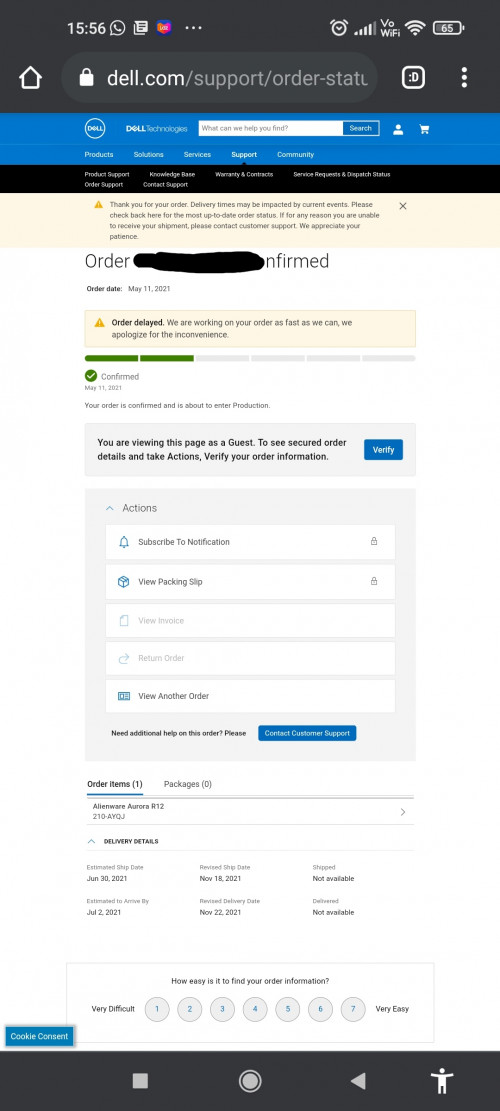Click the Dell logo
The width and height of the screenshot is (500, 1111).
point(96,128)
